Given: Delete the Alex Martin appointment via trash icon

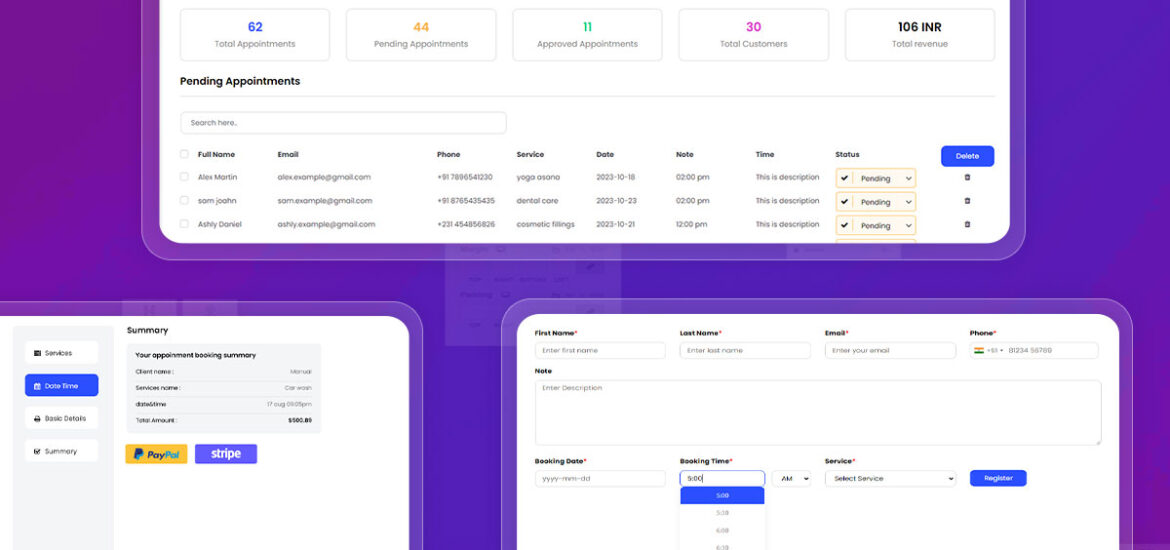Looking at the screenshot, I should 967,178.
